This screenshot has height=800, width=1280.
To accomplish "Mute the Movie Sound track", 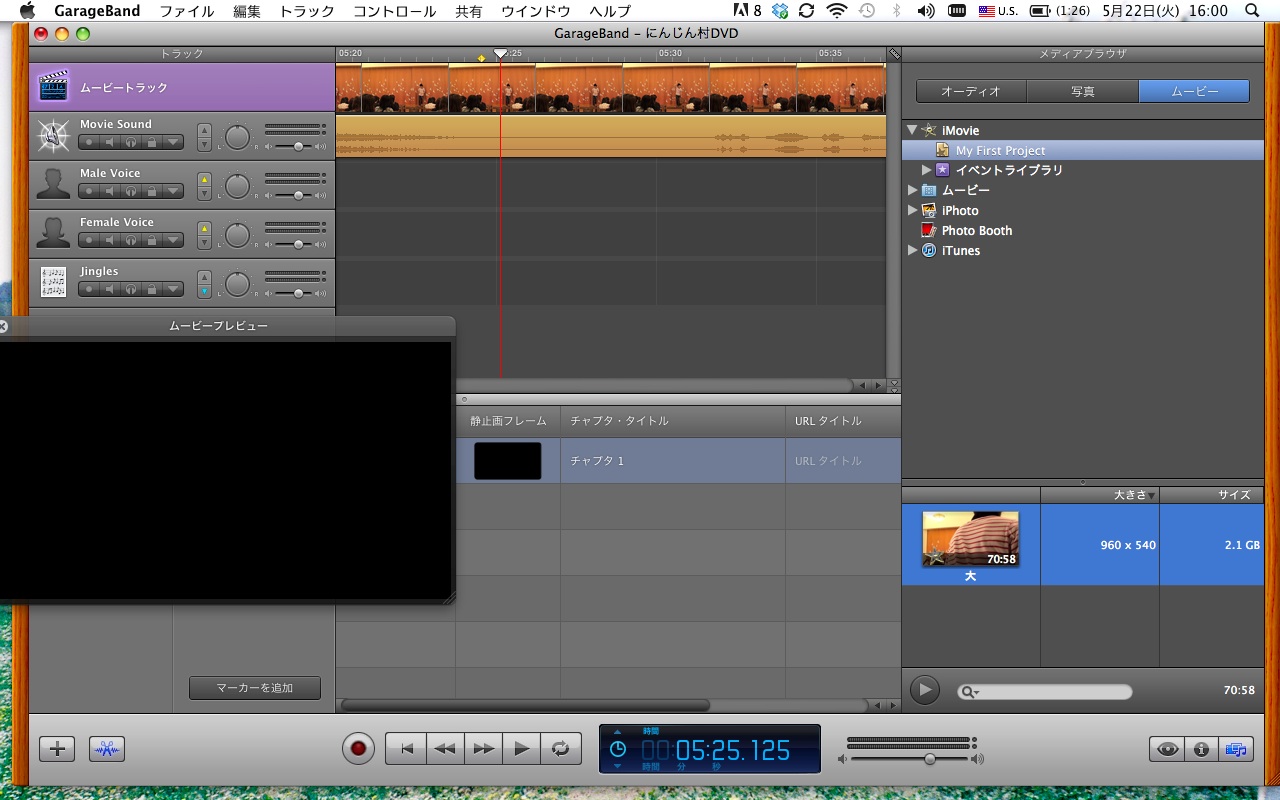I will click(x=110, y=142).
